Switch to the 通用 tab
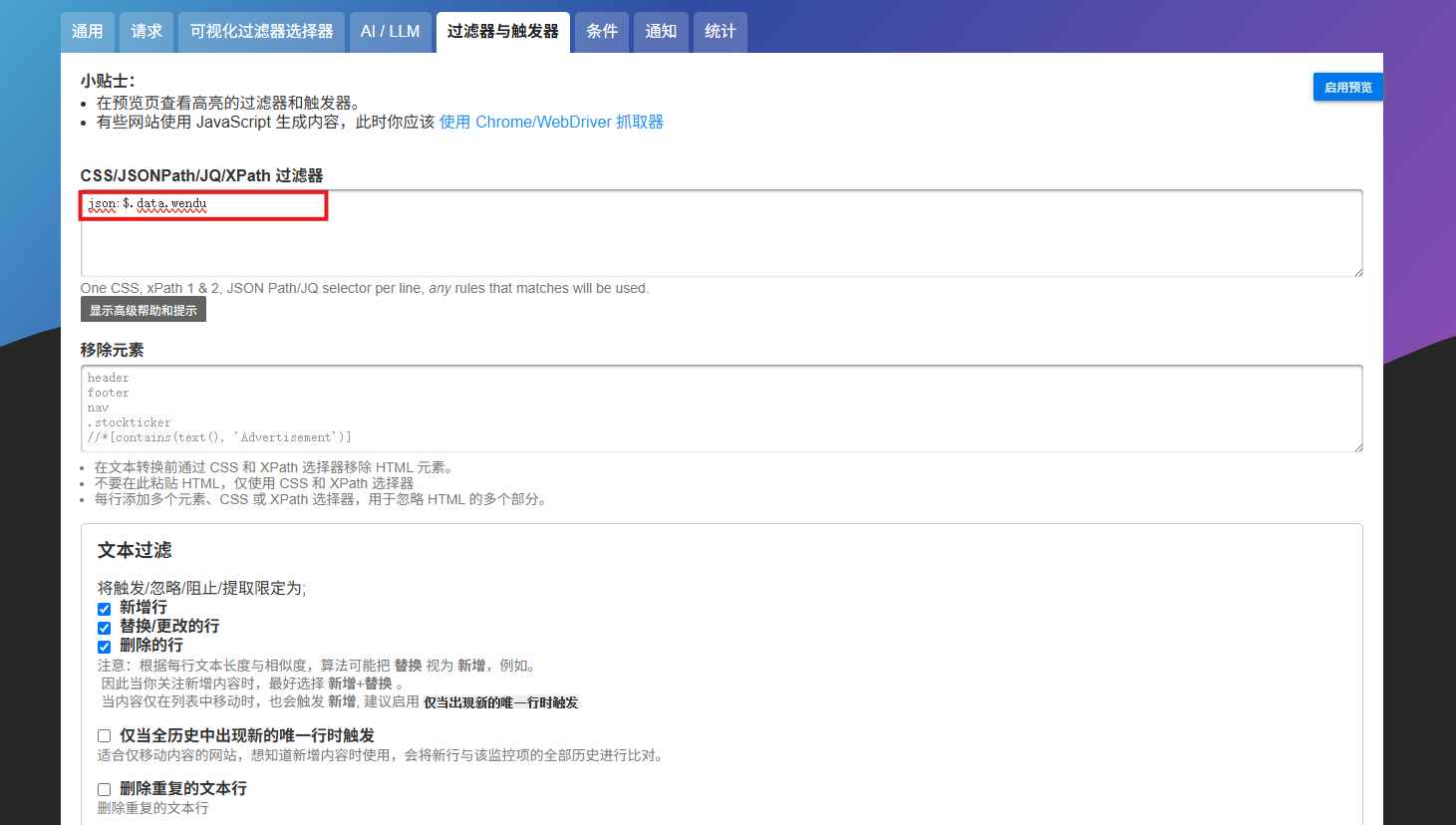This screenshot has width=1456, height=825. pos(88,32)
